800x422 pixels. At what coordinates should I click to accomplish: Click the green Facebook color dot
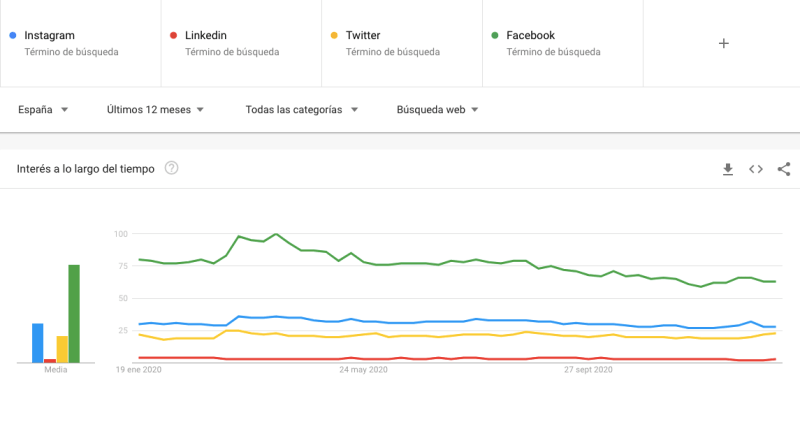pyautogui.click(x=494, y=35)
